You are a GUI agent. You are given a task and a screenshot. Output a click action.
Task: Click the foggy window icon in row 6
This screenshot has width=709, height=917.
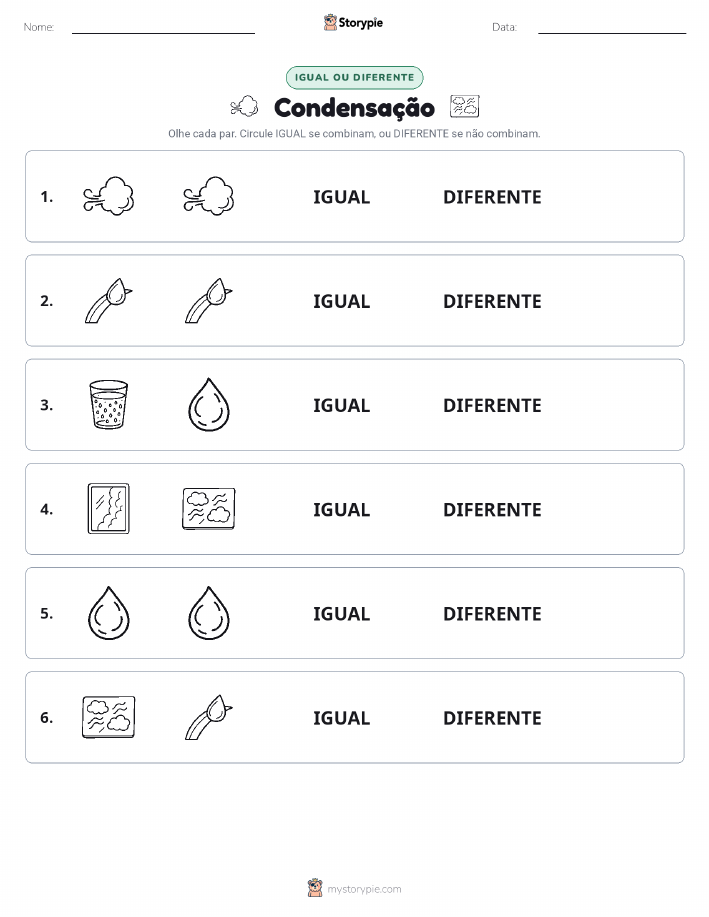pyautogui.click(x=109, y=717)
